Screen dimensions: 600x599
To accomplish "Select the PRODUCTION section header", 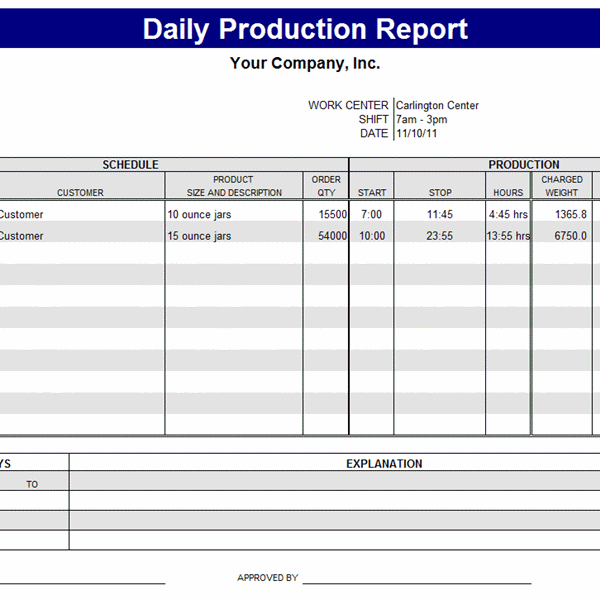I will [x=523, y=164].
